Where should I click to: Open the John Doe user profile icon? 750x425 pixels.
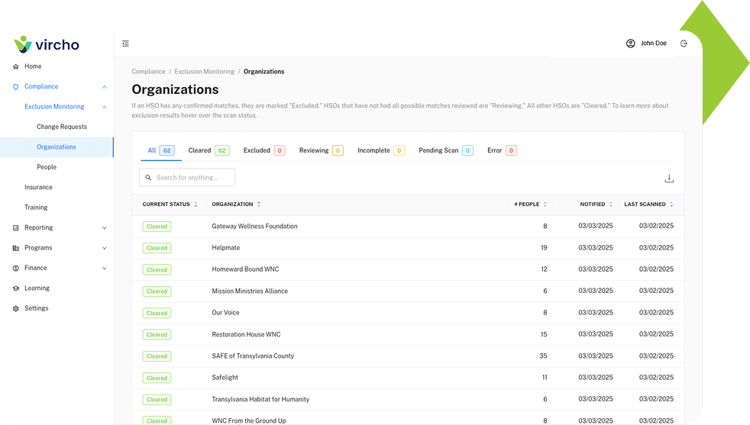(x=630, y=44)
